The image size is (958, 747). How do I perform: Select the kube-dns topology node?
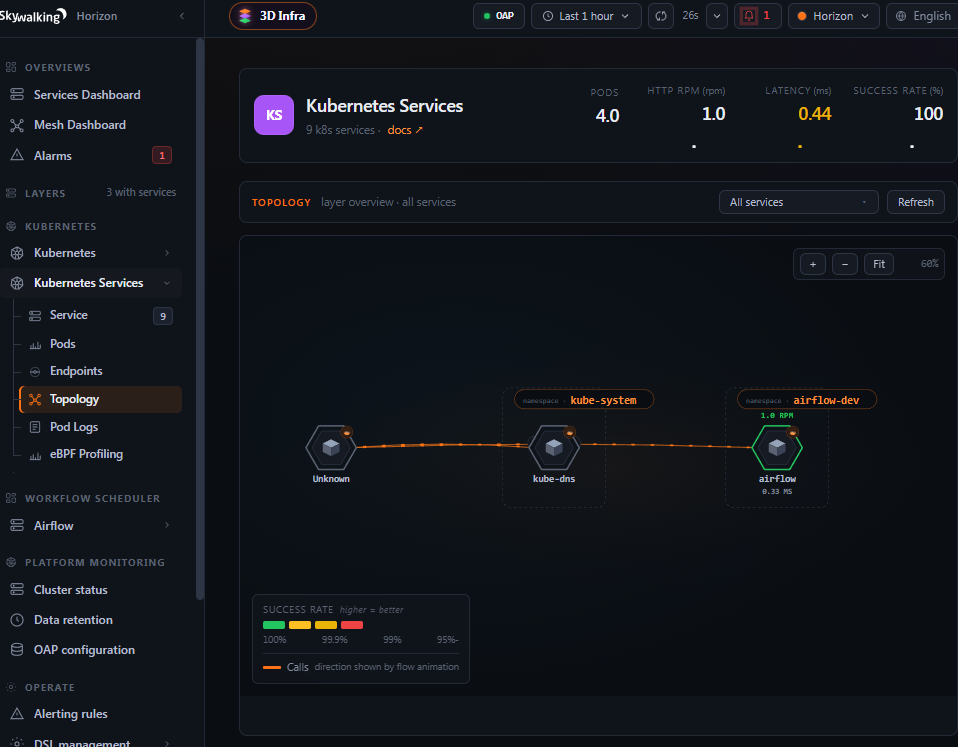point(554,448)
